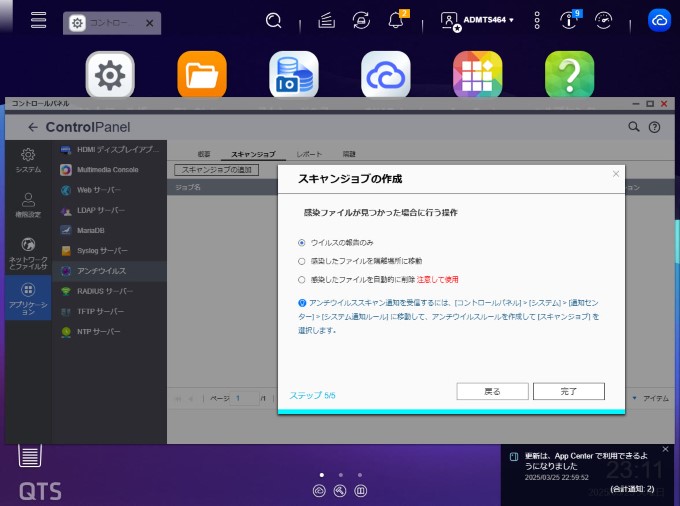Open MariaDB item

(110, 230)
